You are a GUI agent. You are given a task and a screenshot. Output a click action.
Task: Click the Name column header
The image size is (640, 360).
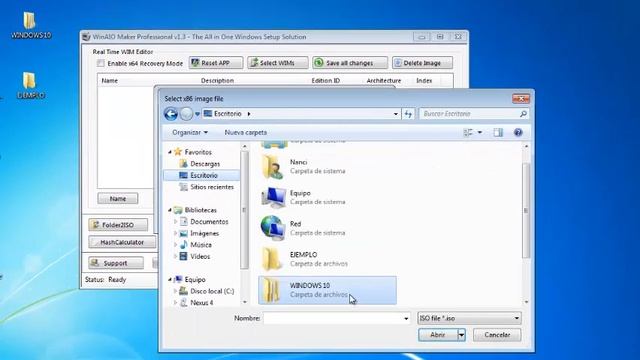(109, 81)
